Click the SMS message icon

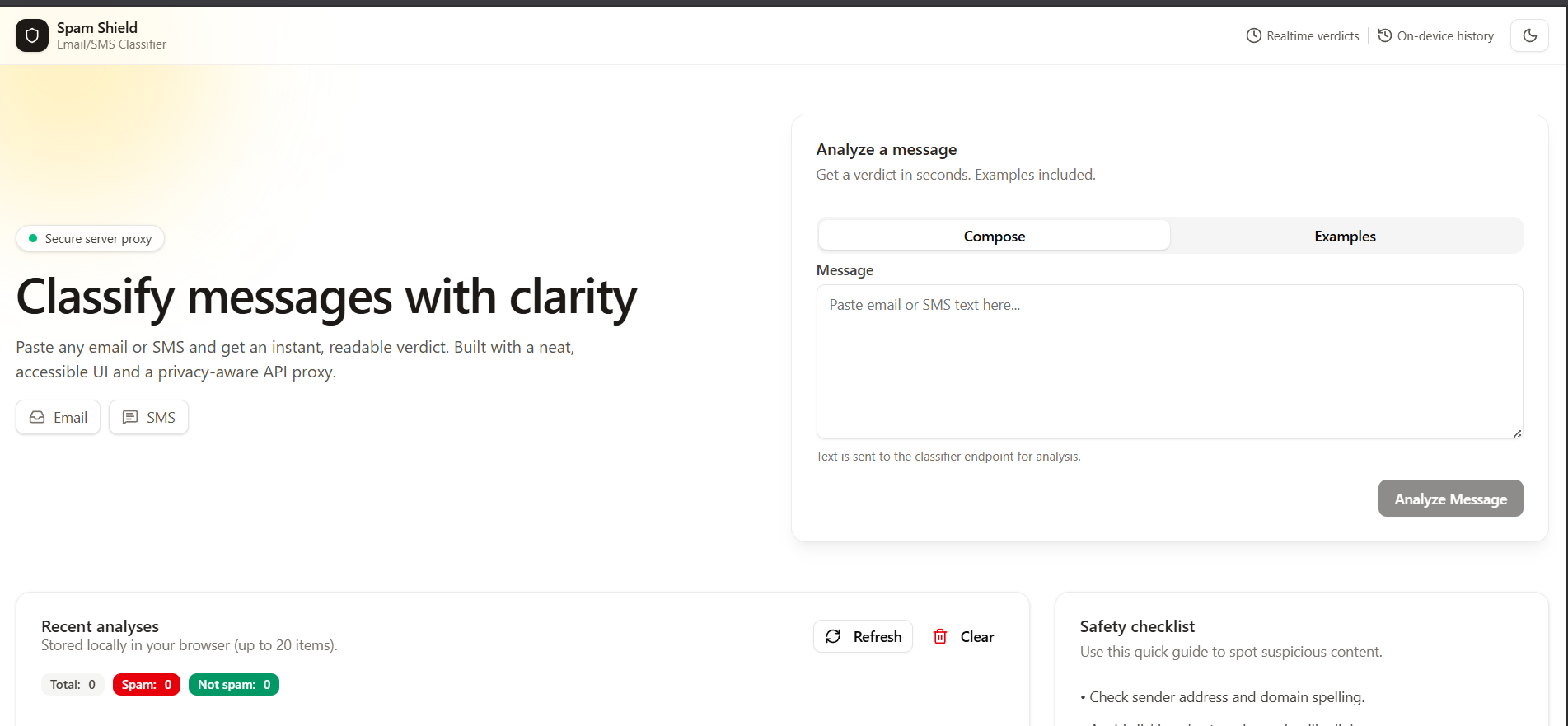point(130,417)
